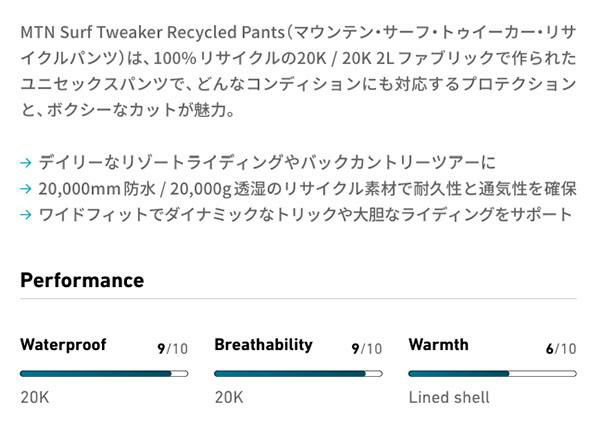The height and width of the screenshot is (428, 600).
Task: Click the 9/10 score next to Waterproof
Action: (172, 348)
